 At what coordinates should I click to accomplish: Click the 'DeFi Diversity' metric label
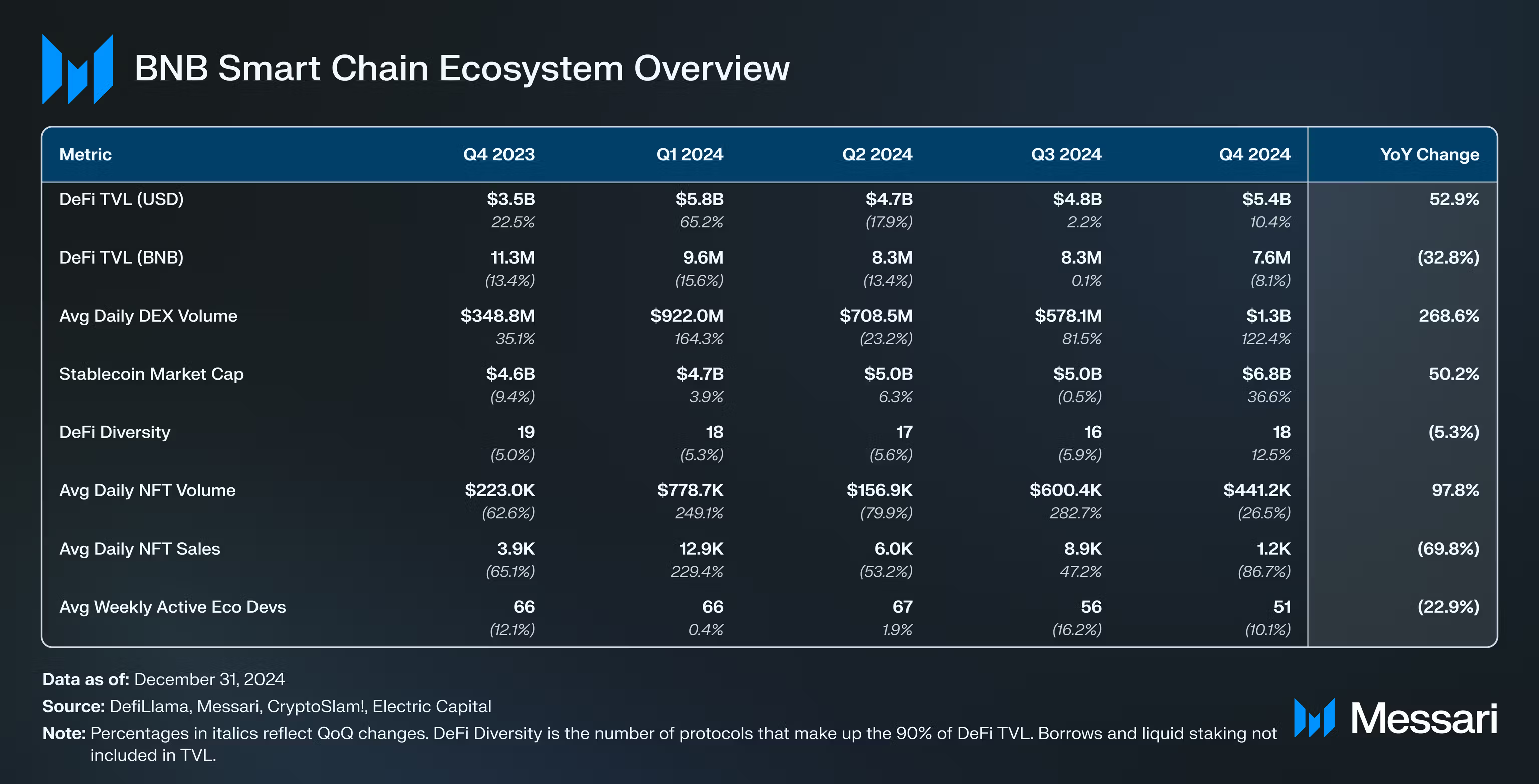coord(115,432)
